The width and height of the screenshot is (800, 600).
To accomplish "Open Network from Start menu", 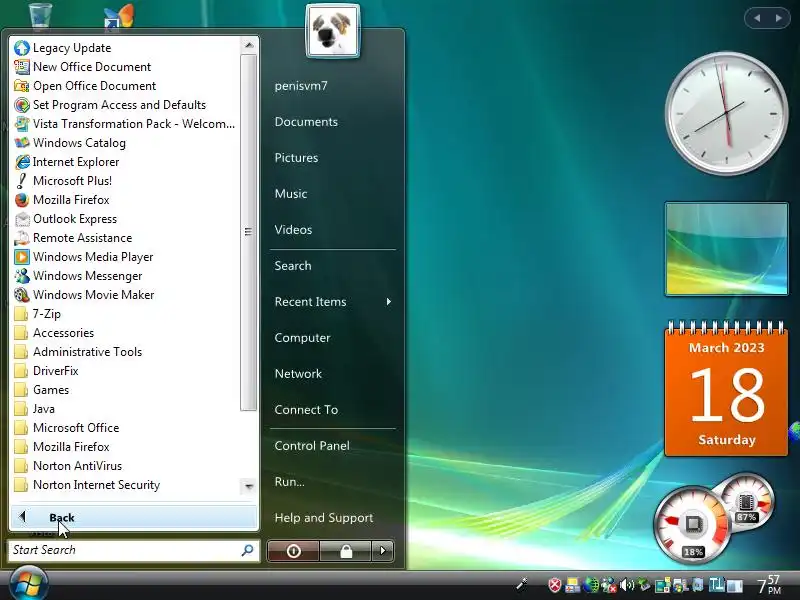I will pyautogui.click(x=298, y=374).
